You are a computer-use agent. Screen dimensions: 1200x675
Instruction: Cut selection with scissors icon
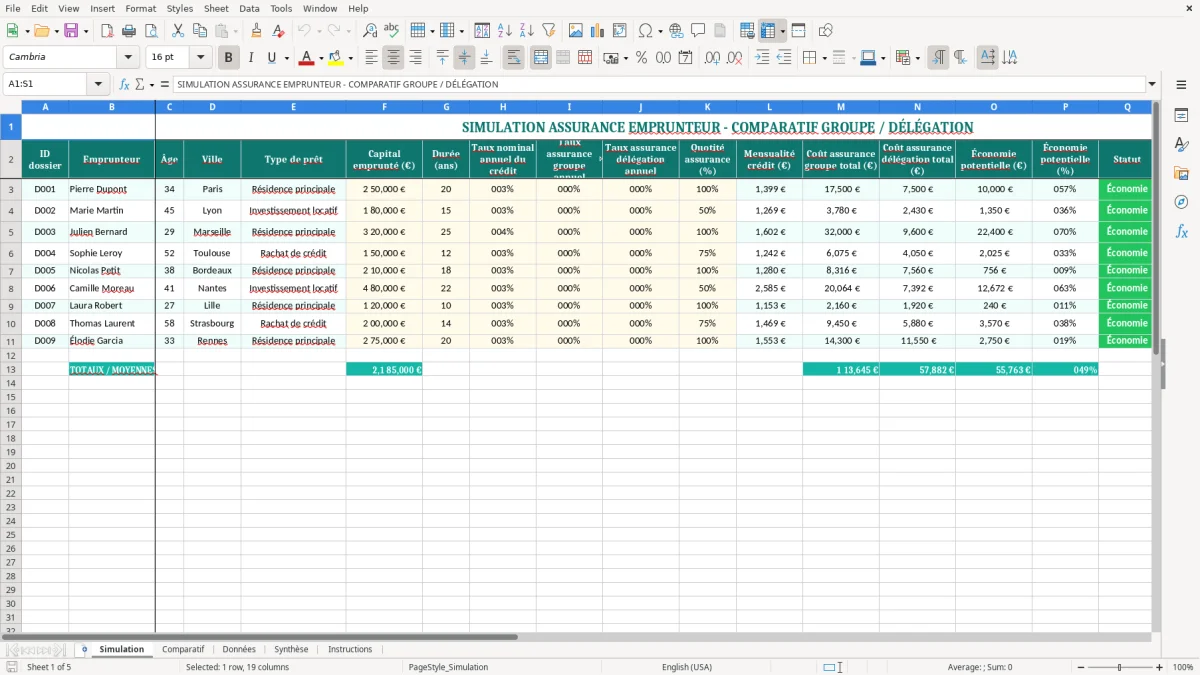pos(178,31)
